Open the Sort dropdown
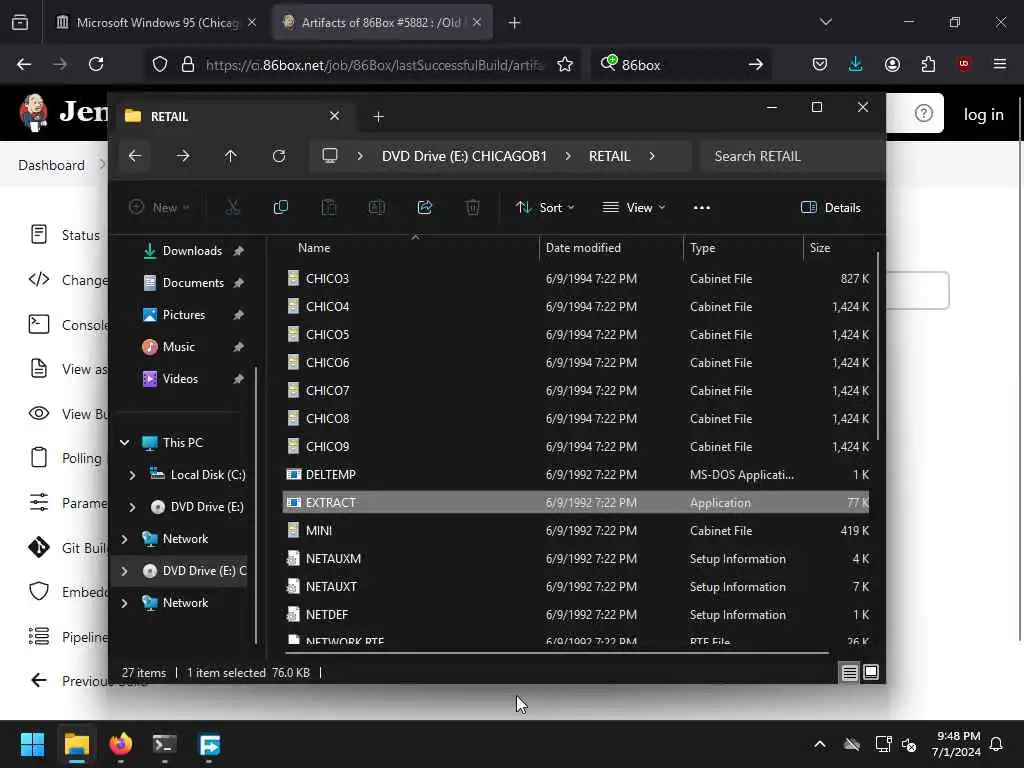The height and width of the screenshot is (768, 1024). click(x=545, y=208)
